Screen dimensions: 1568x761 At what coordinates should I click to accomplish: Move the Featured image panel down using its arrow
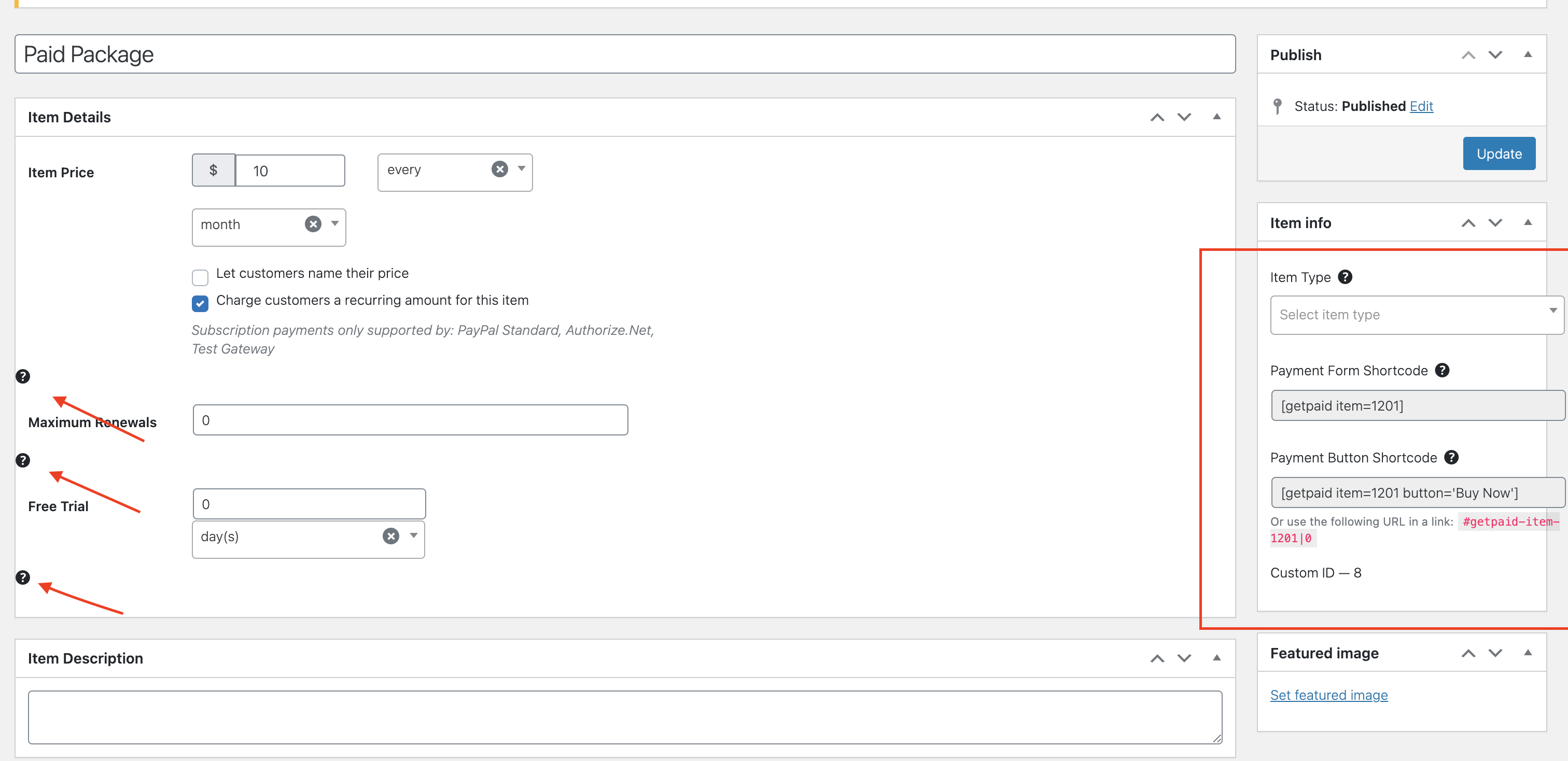pos(1495,653)
